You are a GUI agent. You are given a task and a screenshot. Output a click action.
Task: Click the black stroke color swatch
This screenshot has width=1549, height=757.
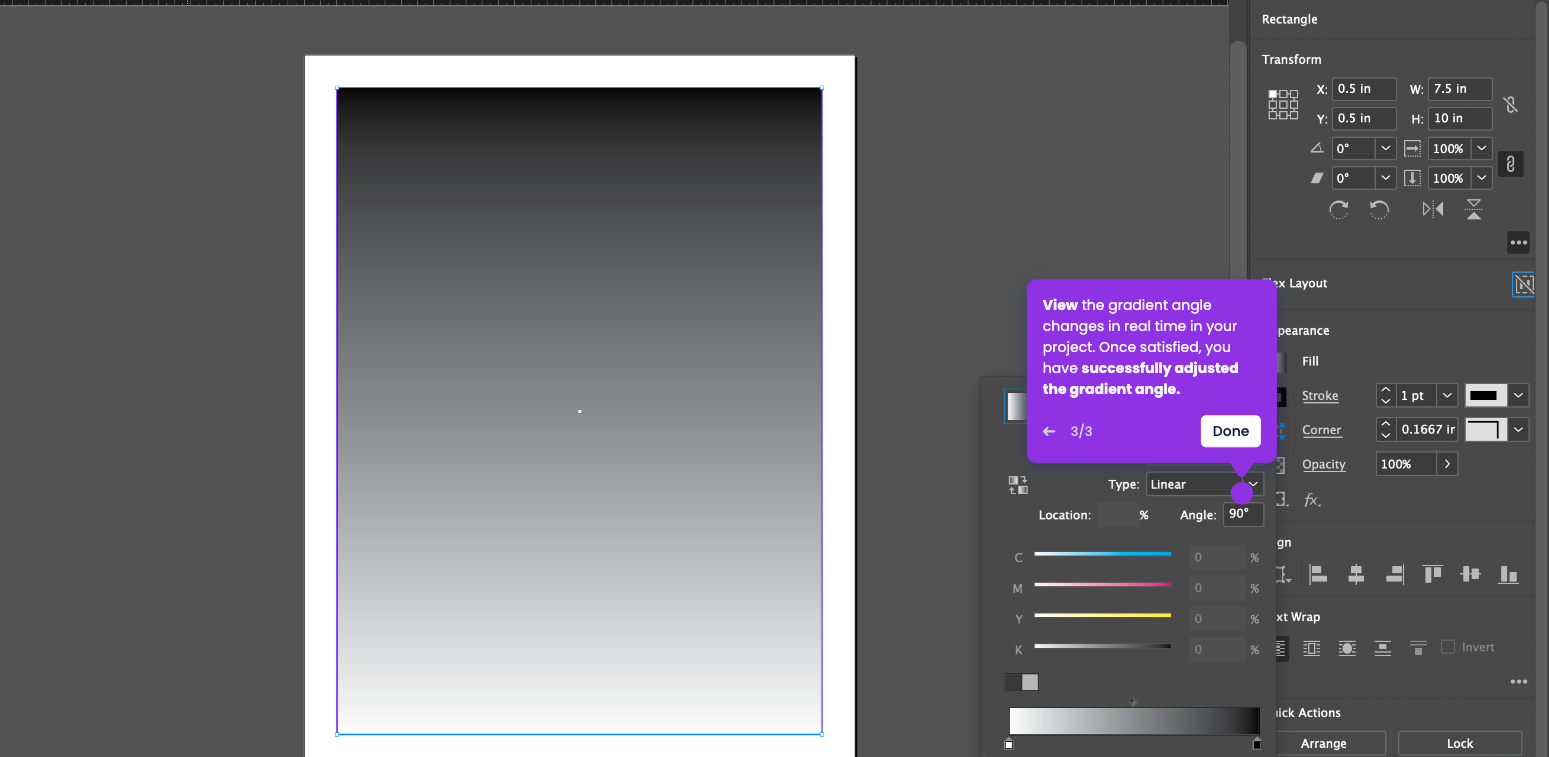coord(1484,396)
